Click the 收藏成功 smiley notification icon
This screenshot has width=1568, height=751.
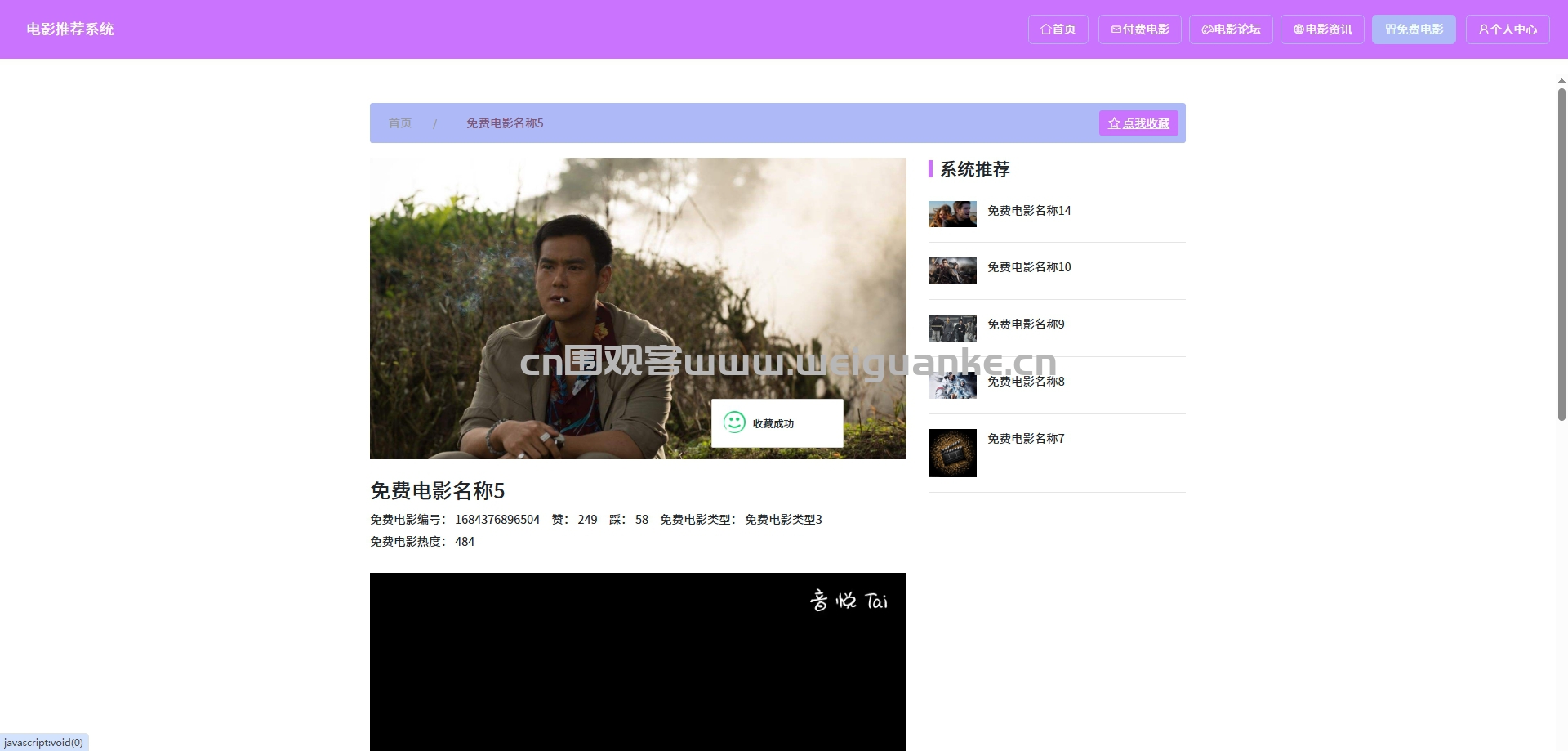point(734,422)
